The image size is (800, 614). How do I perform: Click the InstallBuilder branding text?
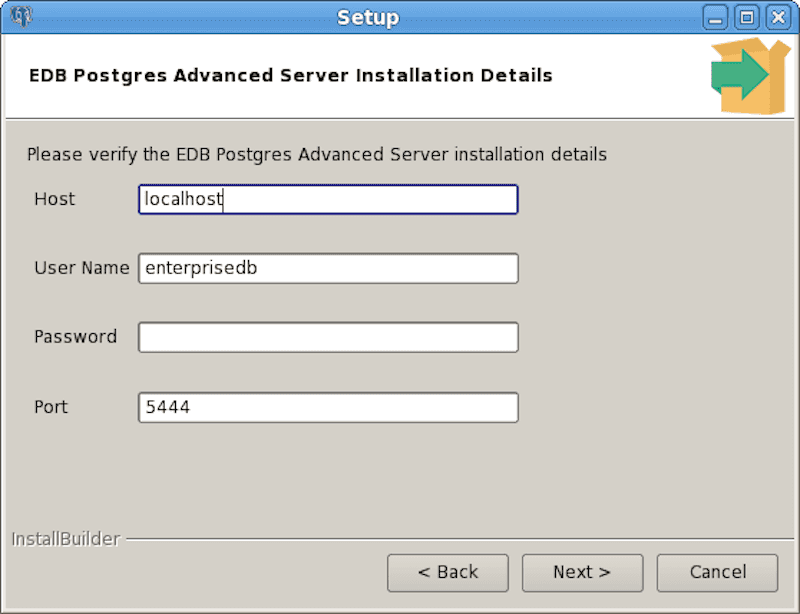click(x=66, y=539)
